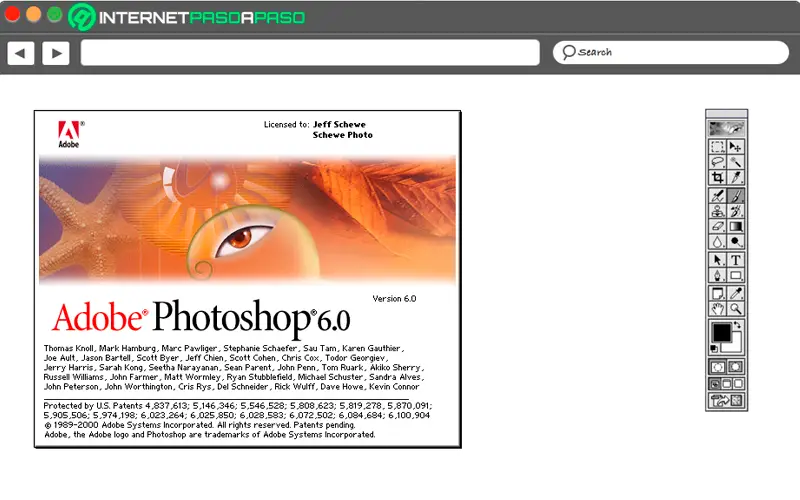Select the Zoom tool
Screen dimensions: 800x500
pos(735,309)
